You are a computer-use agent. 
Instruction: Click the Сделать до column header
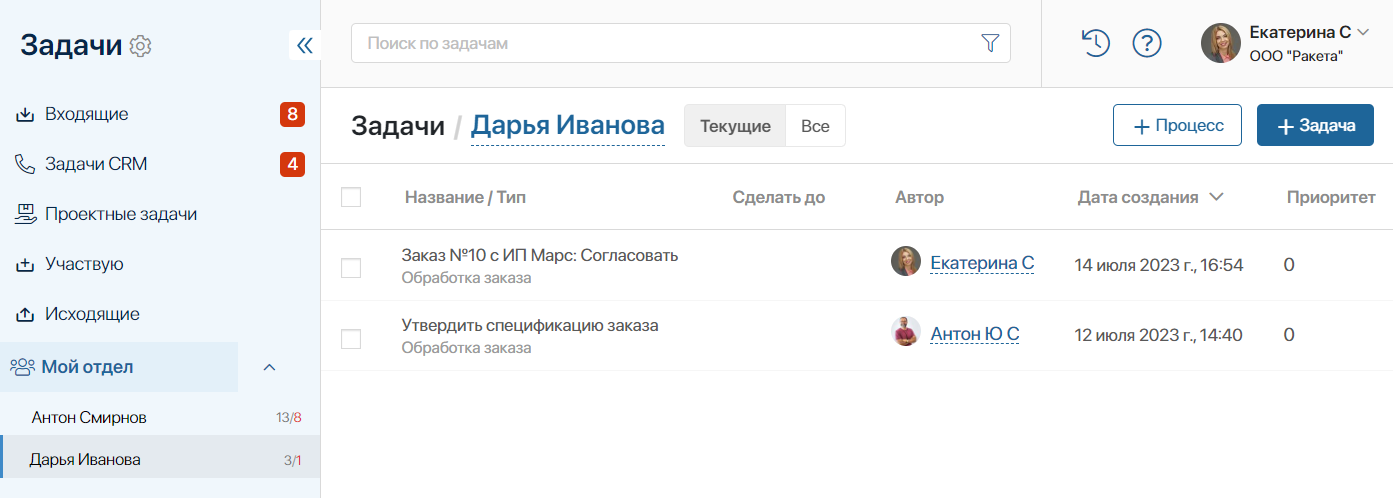[779, 197]
